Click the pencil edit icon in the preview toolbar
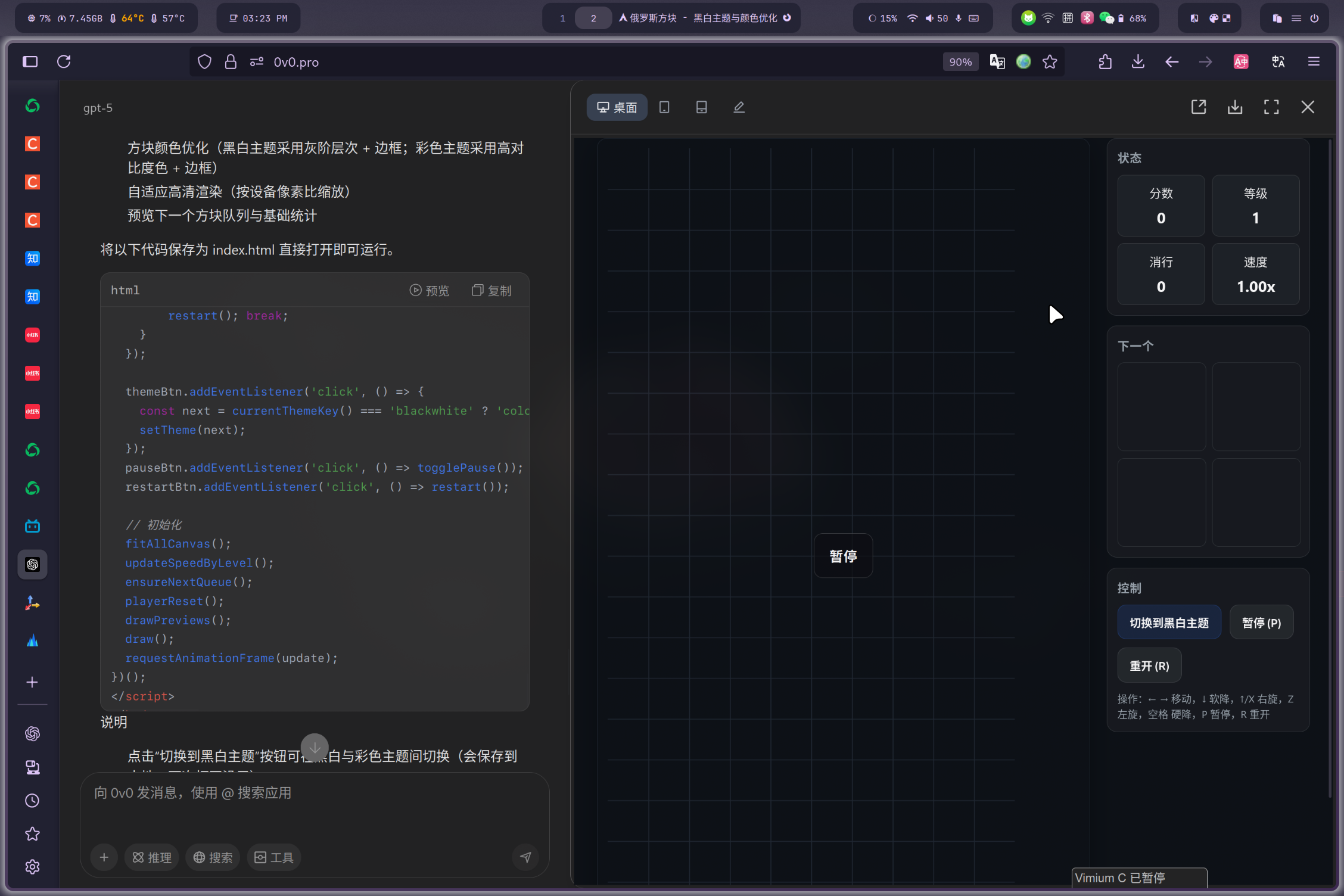1344x896 pixels. click(739, 107)
